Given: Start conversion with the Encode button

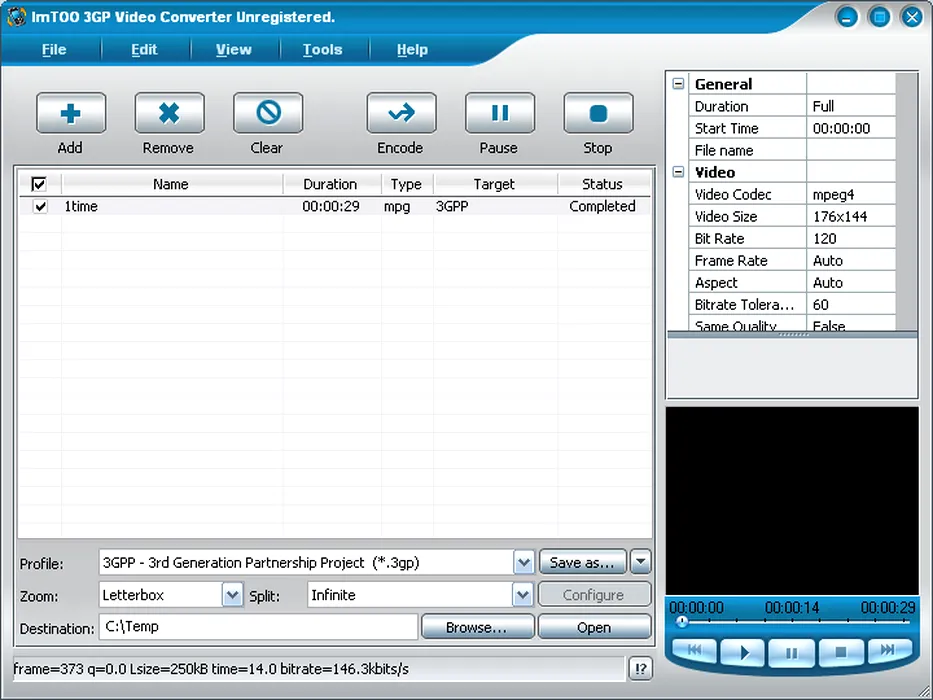Looking at the screenshot, I should point(402,113).
